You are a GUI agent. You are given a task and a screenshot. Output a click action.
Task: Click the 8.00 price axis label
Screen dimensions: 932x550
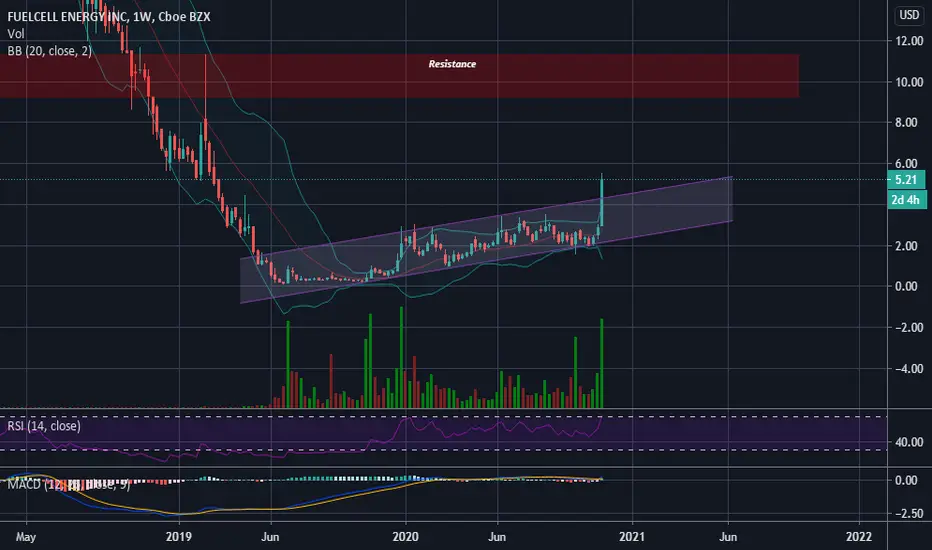[x=906, y=122]
